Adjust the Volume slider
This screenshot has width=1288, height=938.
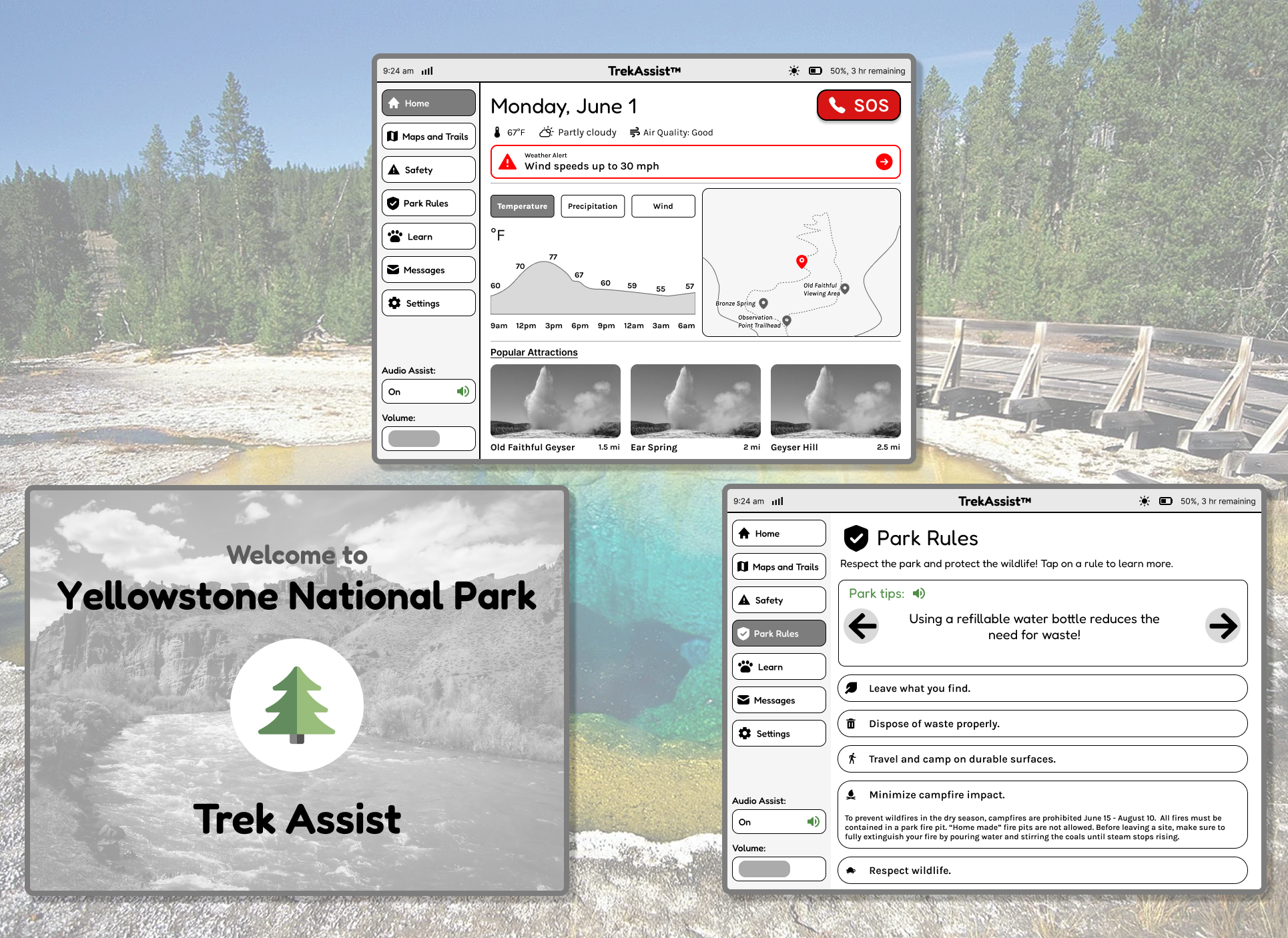pyautogui.click(x=428, y=438)
